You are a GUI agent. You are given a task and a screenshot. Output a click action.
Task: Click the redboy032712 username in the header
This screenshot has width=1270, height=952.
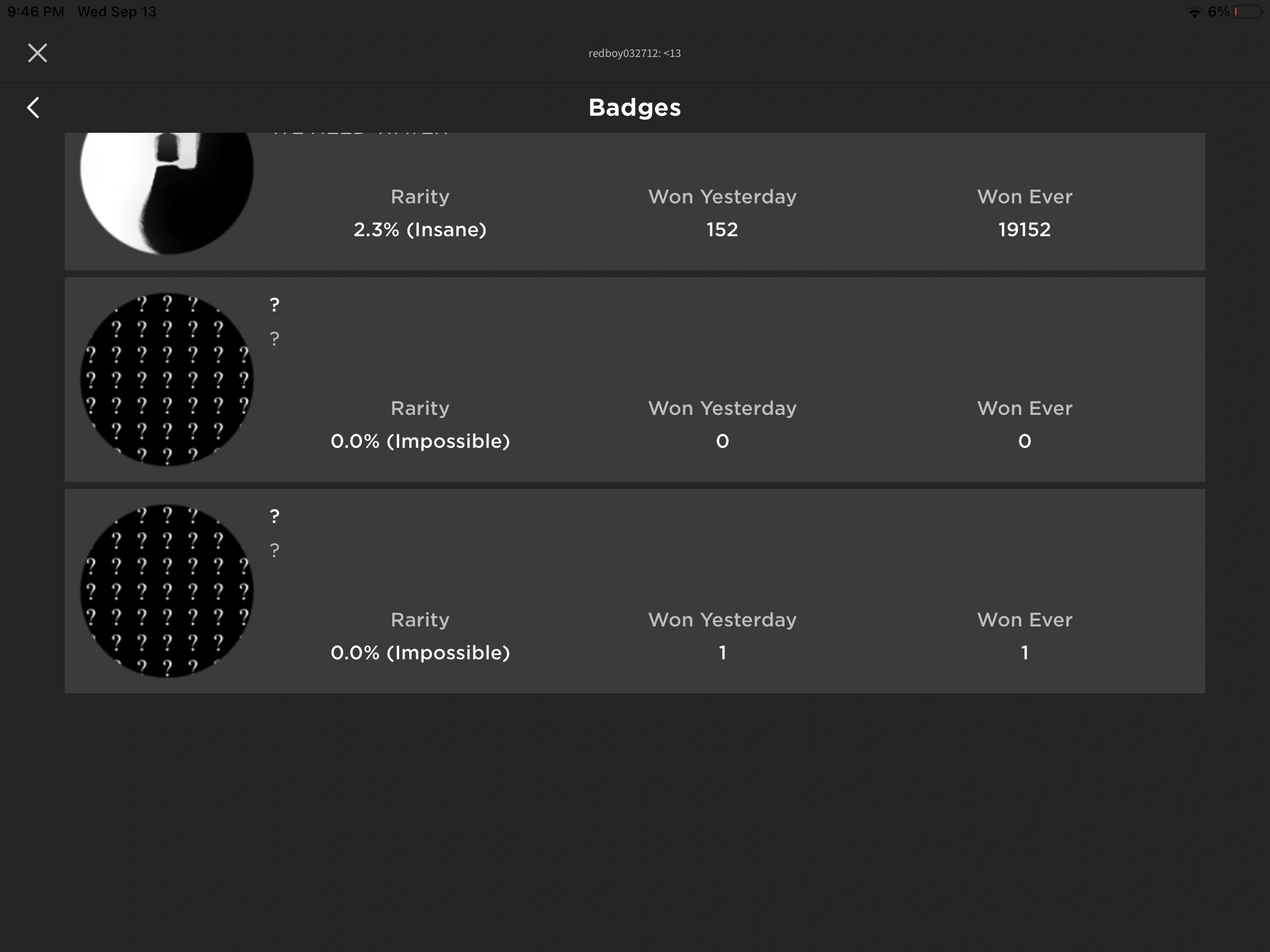[x=634, y=53]
